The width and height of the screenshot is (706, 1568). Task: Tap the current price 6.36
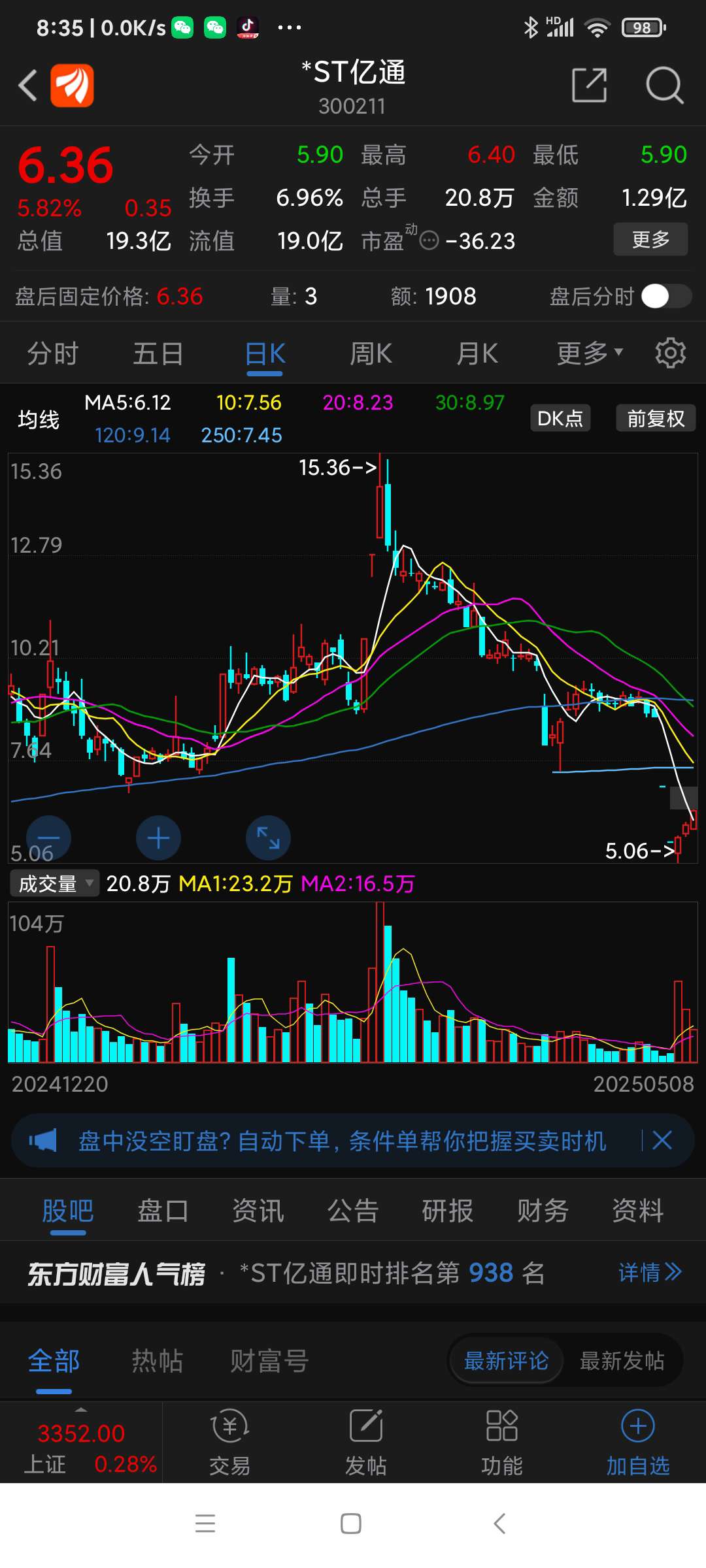click(65, 165)
